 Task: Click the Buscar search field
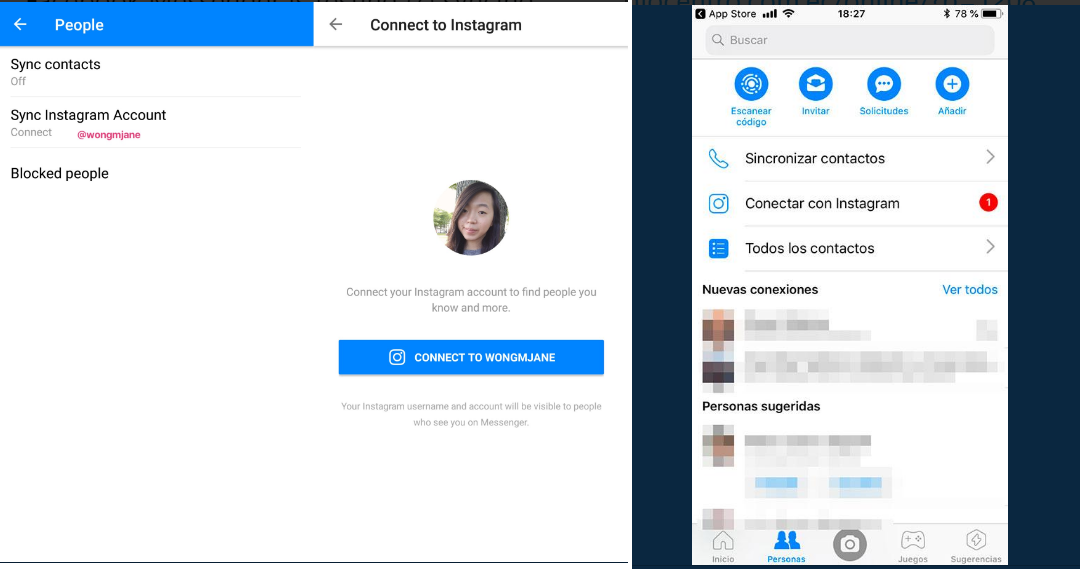(x=849, y=40)
